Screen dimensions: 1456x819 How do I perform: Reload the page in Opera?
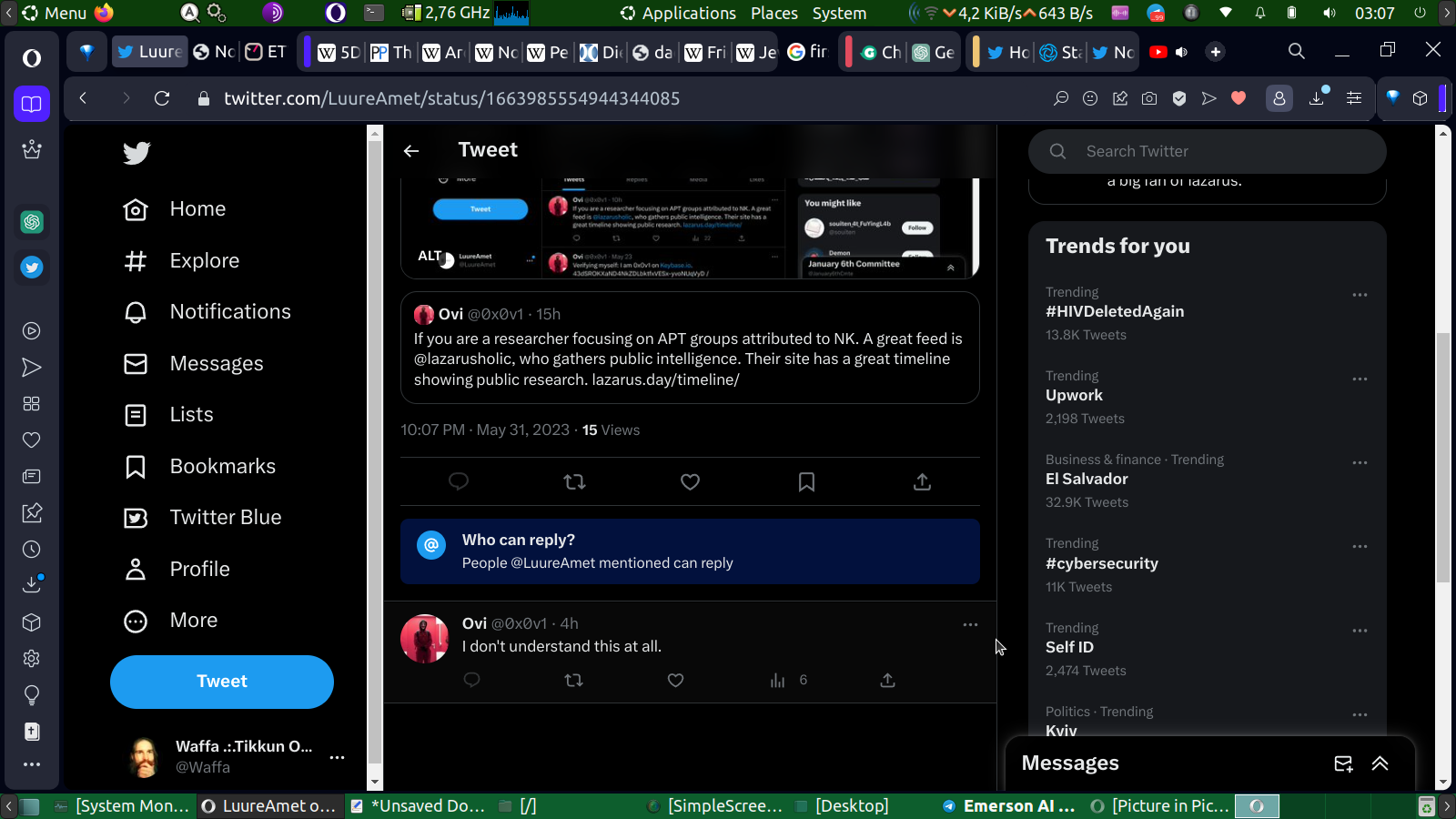(x=162, y=98)
